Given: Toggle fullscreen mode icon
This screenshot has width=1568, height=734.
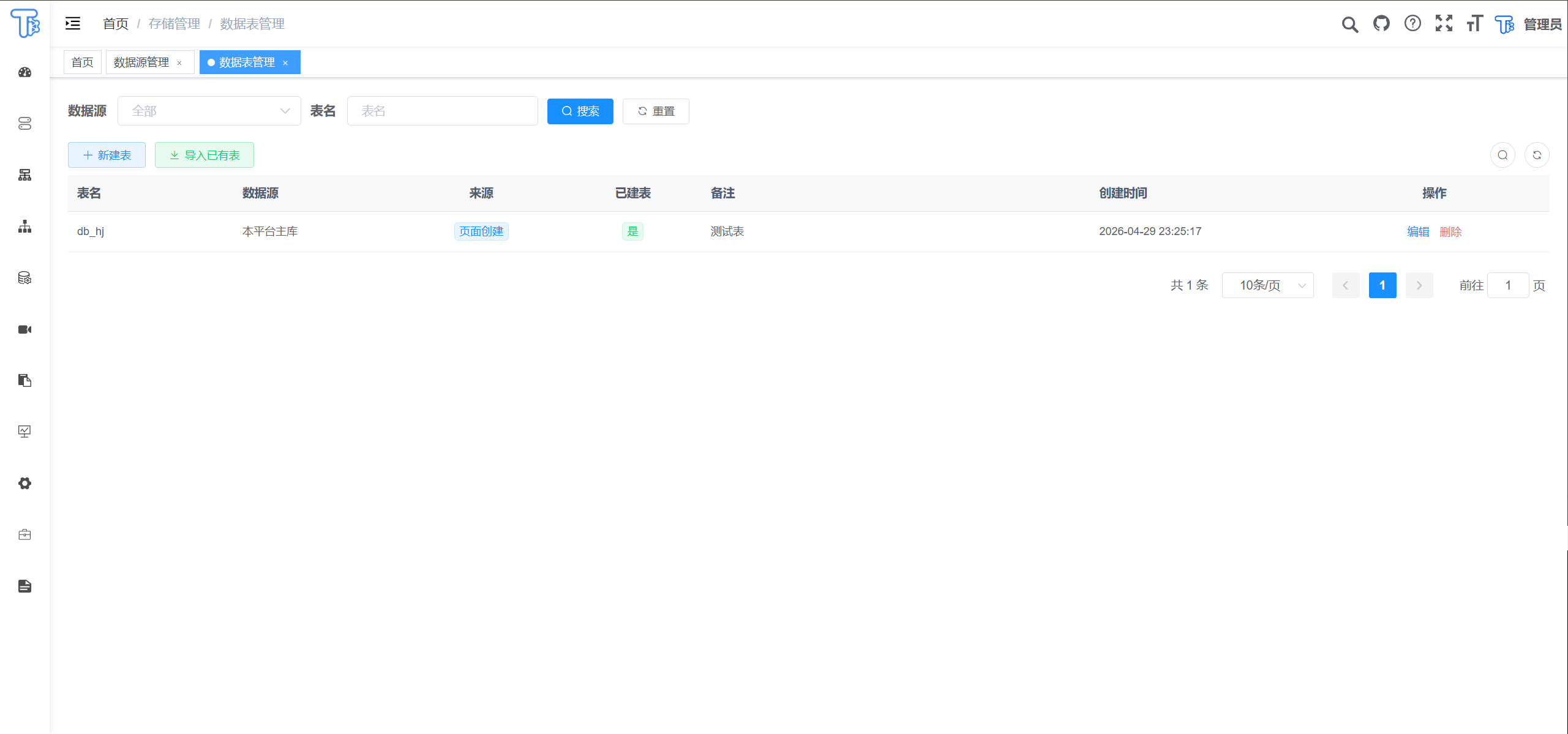Looking at the screenshot, I should pos(1444,23).
